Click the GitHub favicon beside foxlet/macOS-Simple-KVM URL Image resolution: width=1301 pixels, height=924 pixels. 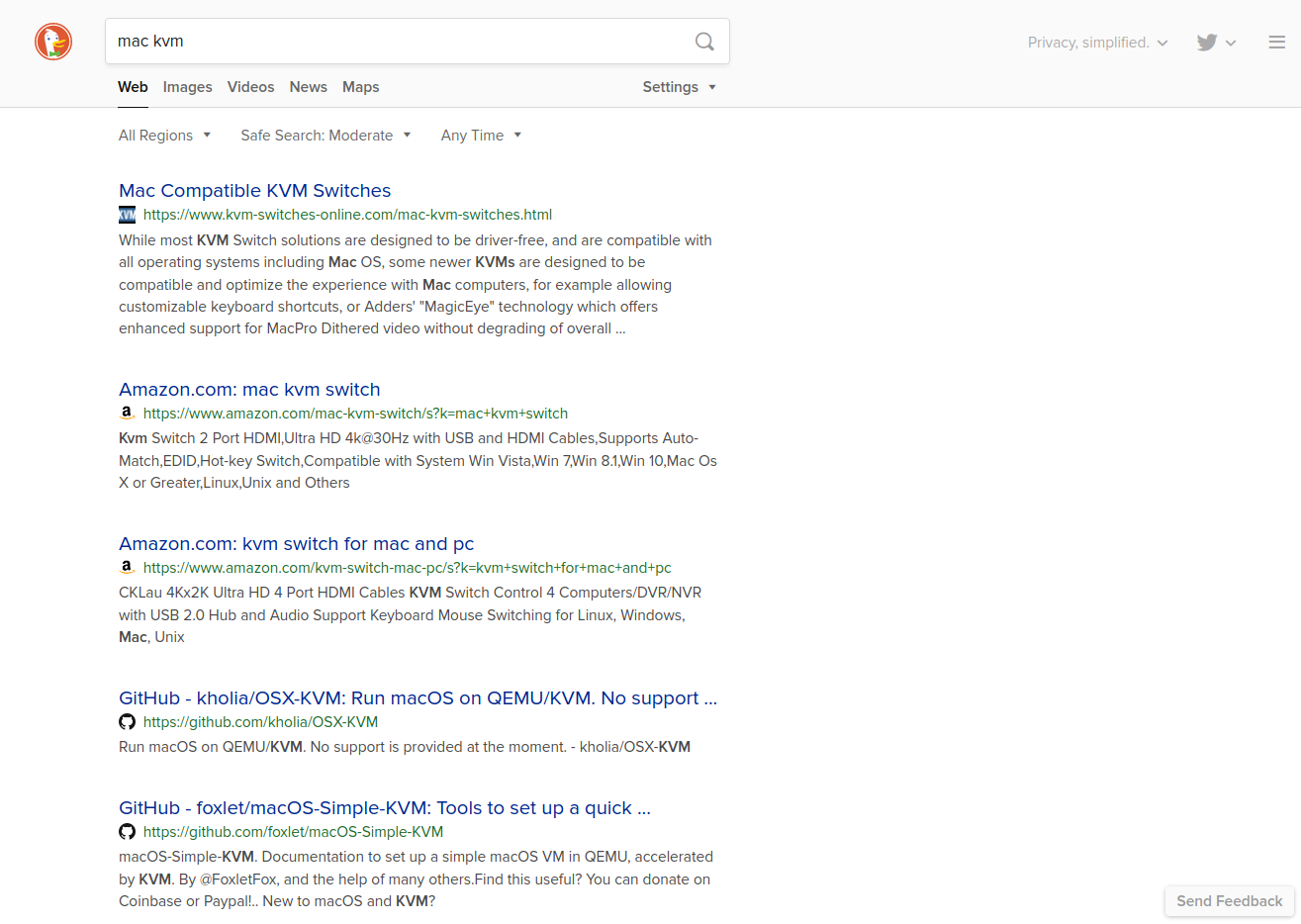coord(127,832)
